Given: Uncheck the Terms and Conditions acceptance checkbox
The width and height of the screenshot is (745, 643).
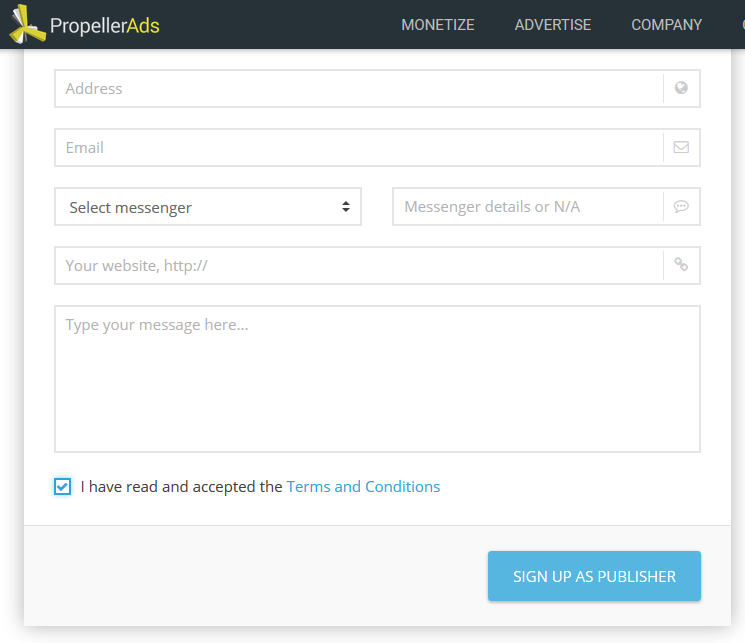Looking at the screenshot, I should pyautogui.click(x=63, y=486).
